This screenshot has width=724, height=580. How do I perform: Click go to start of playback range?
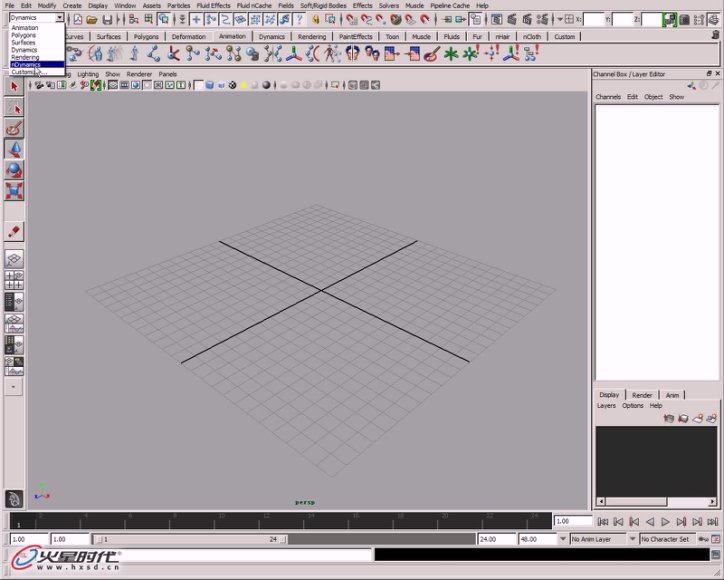tap(603, 522)
